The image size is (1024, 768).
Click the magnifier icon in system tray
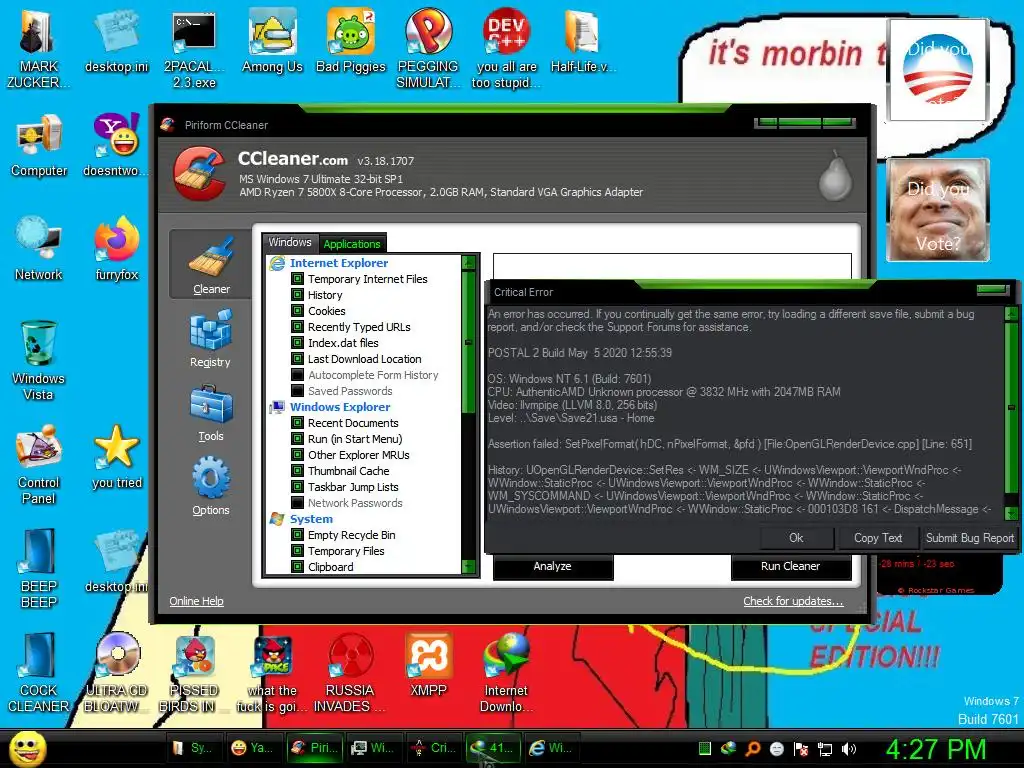pos(752,749)
